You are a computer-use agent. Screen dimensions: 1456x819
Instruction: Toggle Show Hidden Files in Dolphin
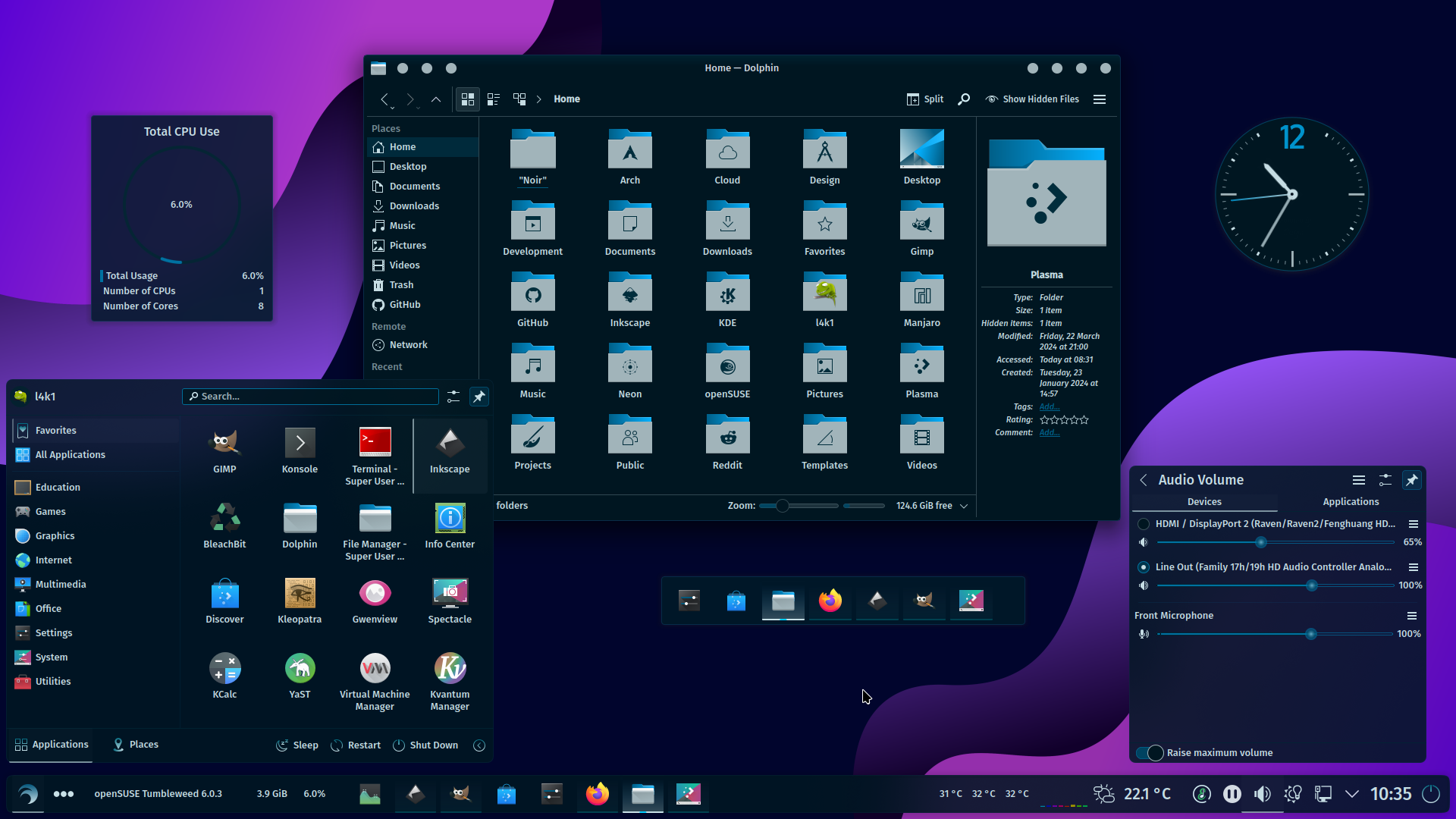tap(1032, 99)
